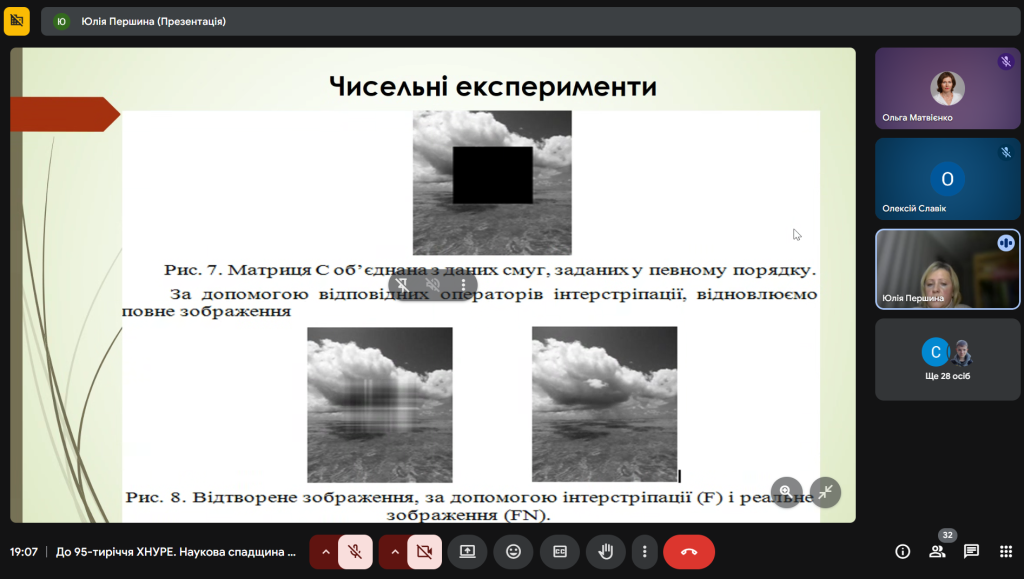Open camera options via its chevron

(393, 551)
